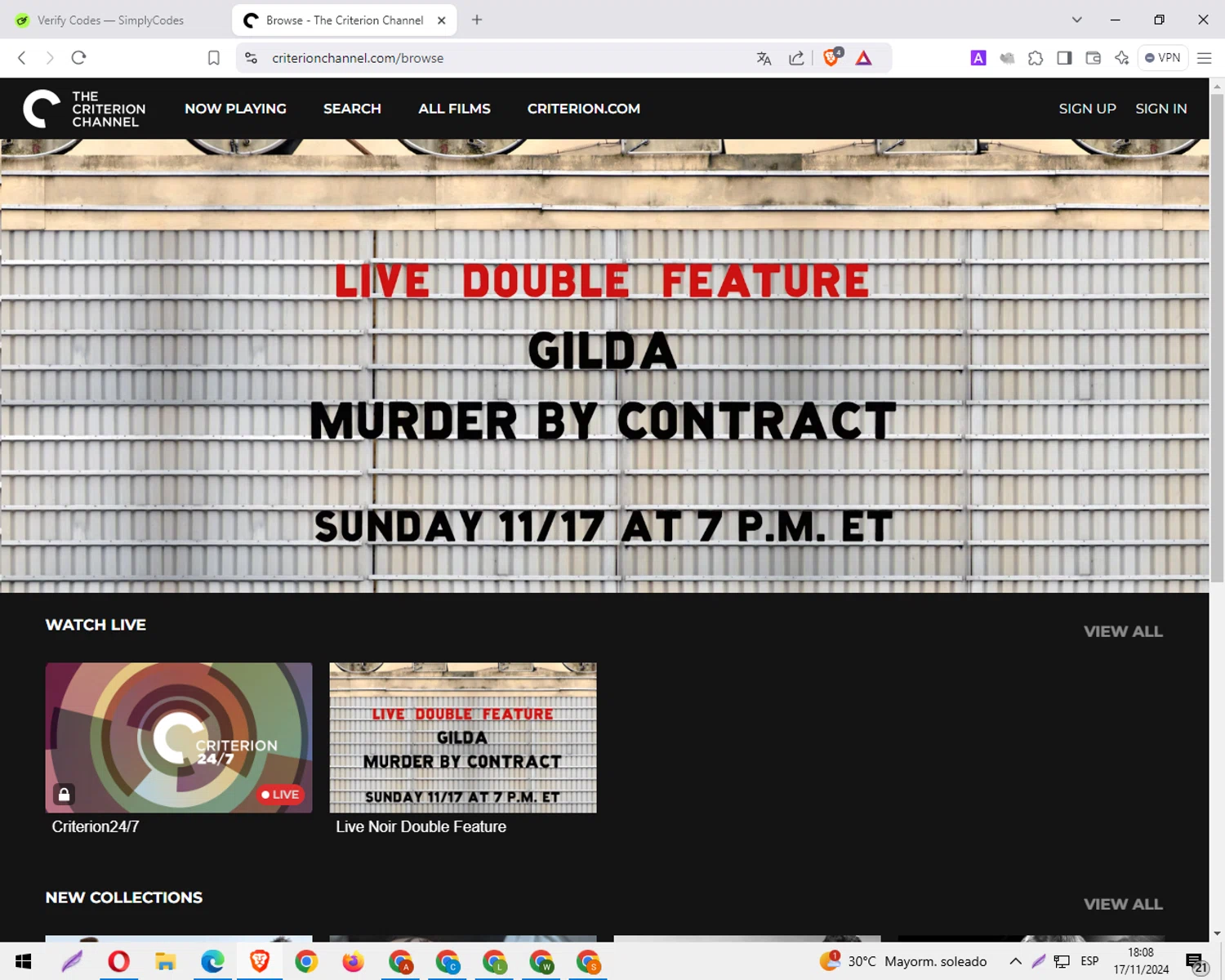Visit Criterion.com link in the navigation
The height and width of the screenshot is (980, 1225).
point(584,109)
